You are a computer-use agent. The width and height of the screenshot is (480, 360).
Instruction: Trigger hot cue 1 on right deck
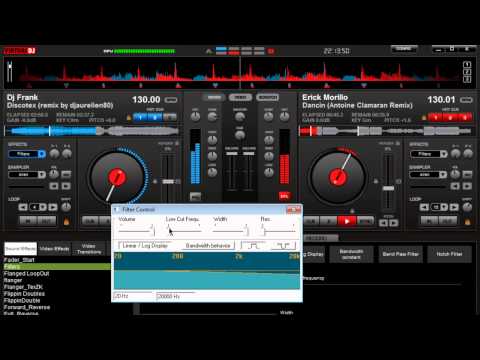(x=435, y=117)
